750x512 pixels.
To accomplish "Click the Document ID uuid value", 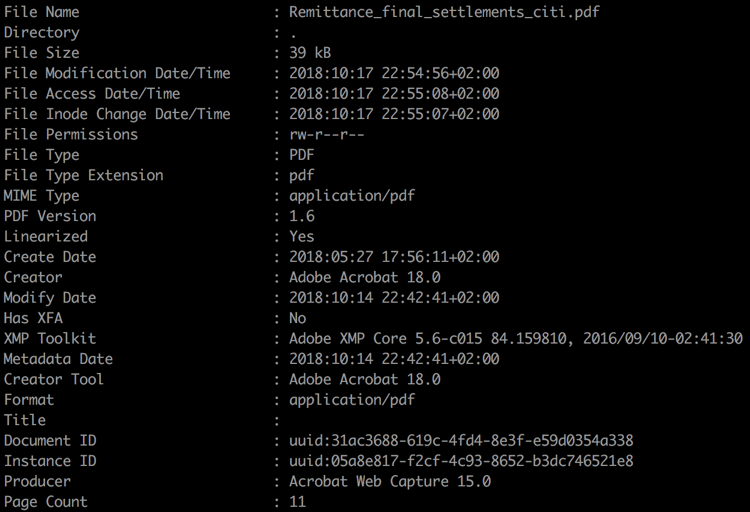I will click(x=461, y=441).
